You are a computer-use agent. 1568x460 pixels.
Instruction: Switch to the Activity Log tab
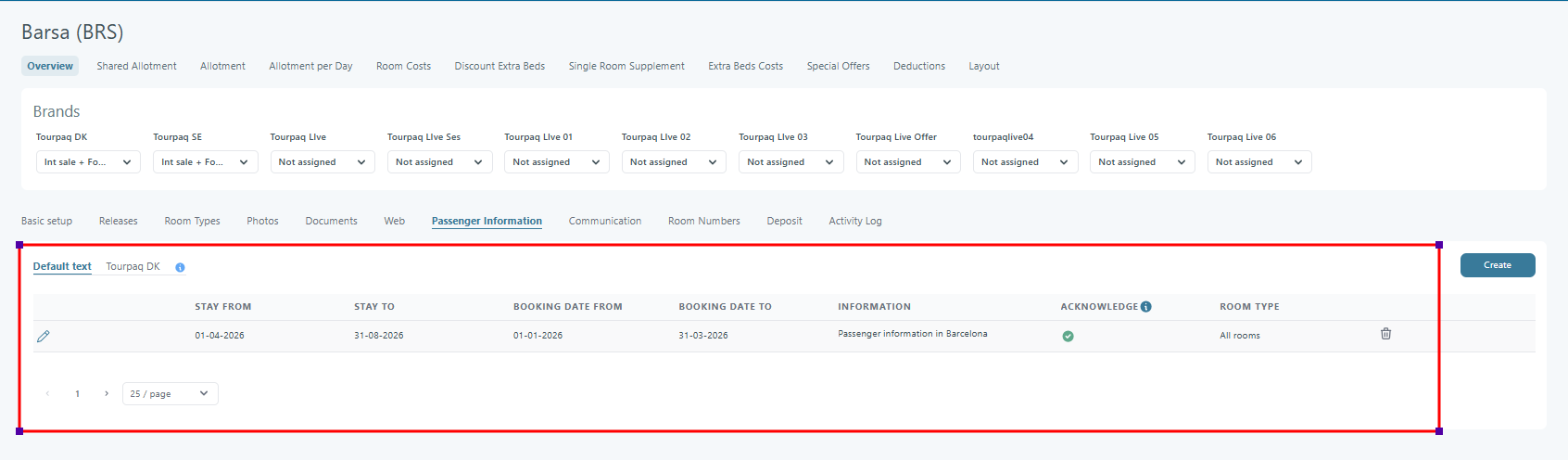coord(854,222)
